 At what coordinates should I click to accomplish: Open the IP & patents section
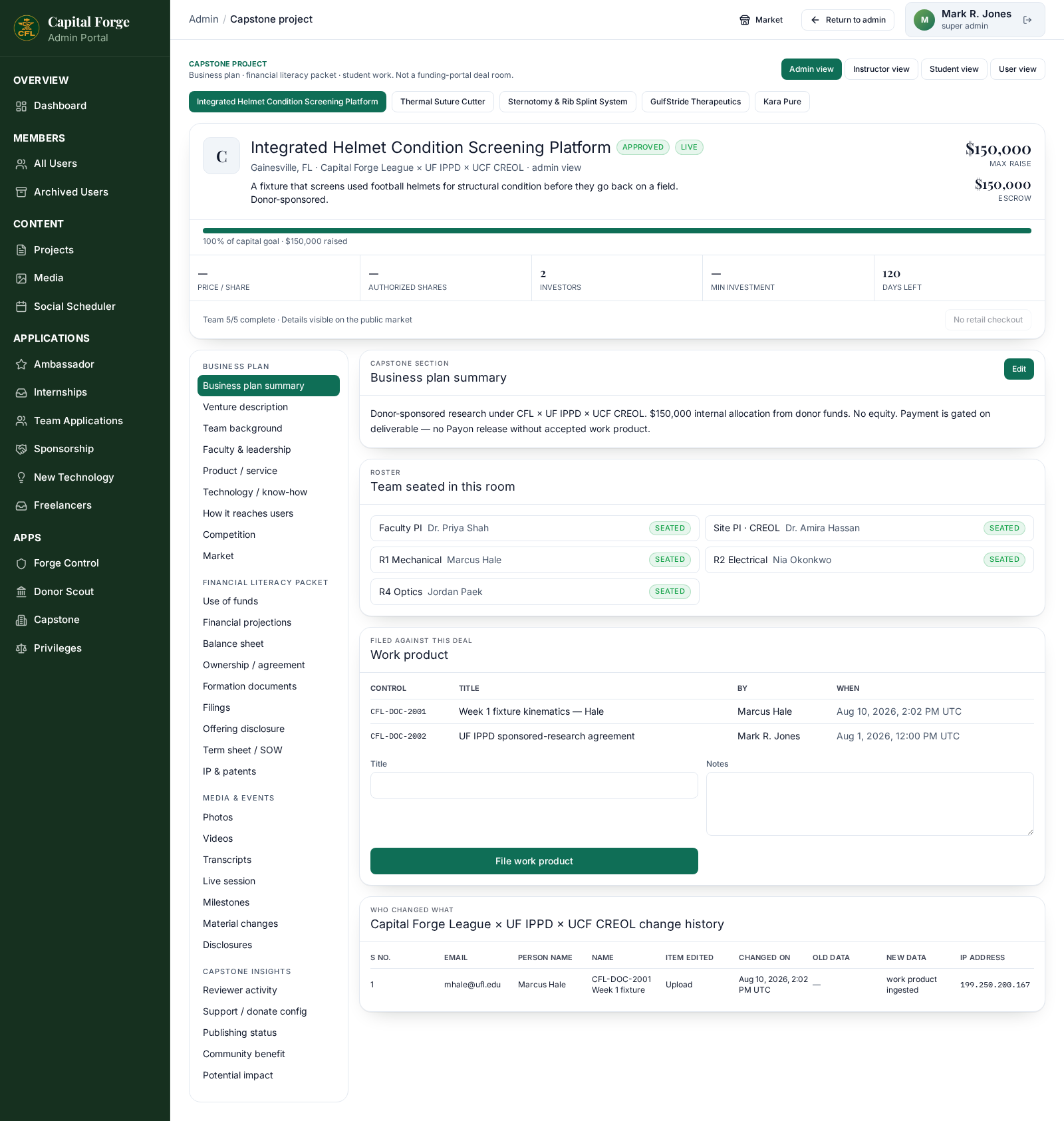(269, 771)
